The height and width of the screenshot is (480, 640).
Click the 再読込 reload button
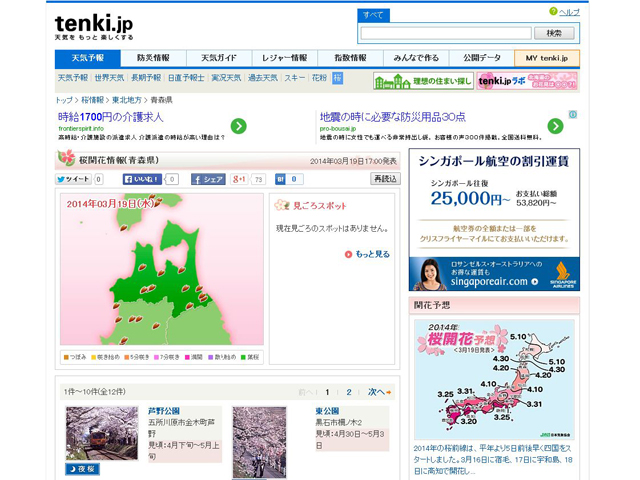[385, 179]
